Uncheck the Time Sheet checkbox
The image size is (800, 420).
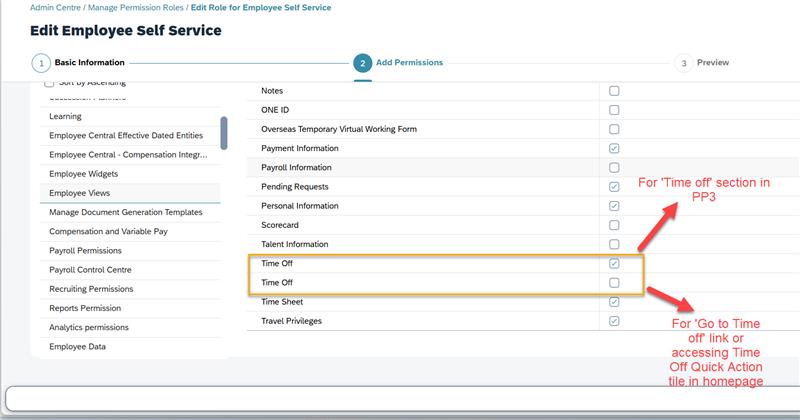614,302
